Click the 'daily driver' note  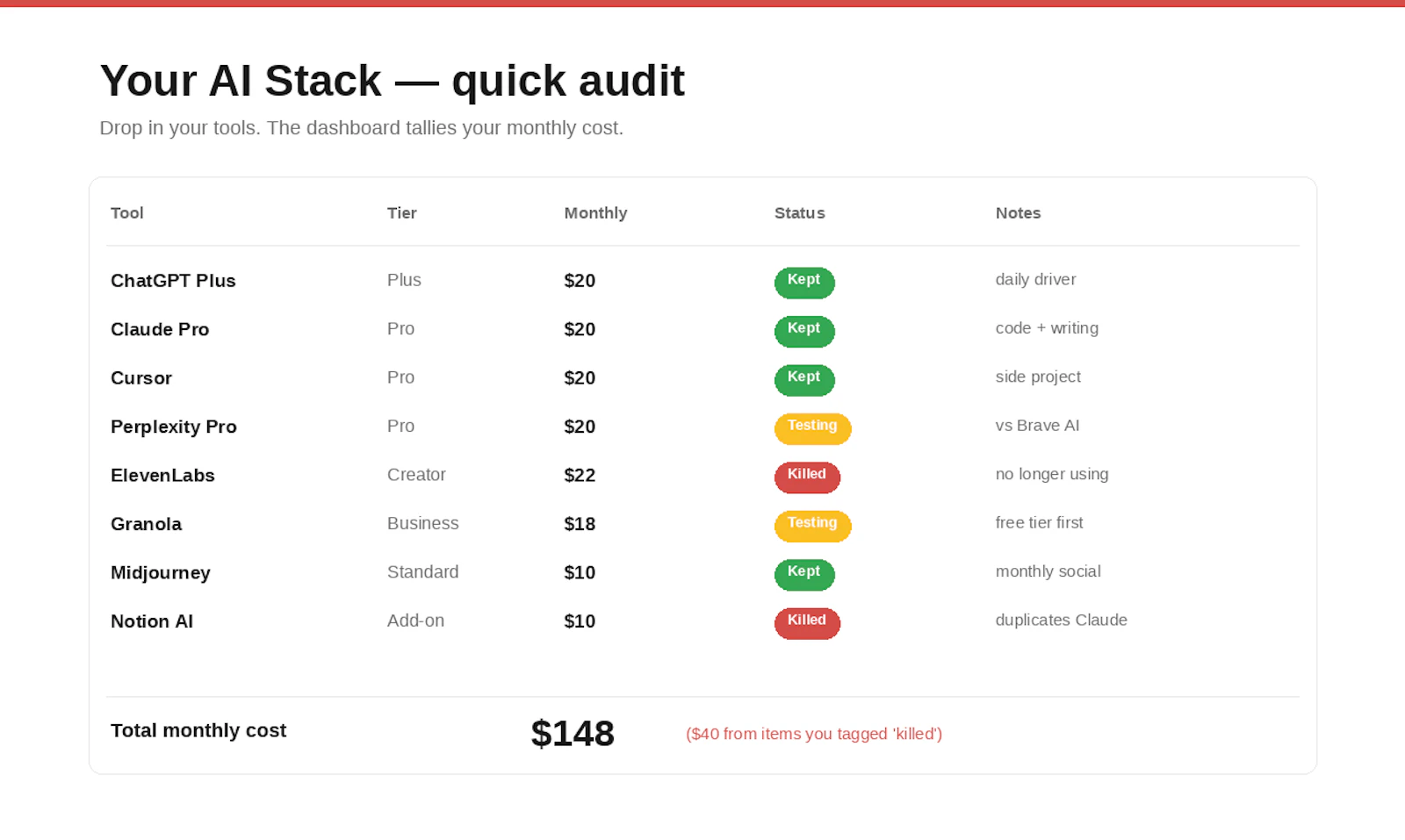pos(1035,279)
